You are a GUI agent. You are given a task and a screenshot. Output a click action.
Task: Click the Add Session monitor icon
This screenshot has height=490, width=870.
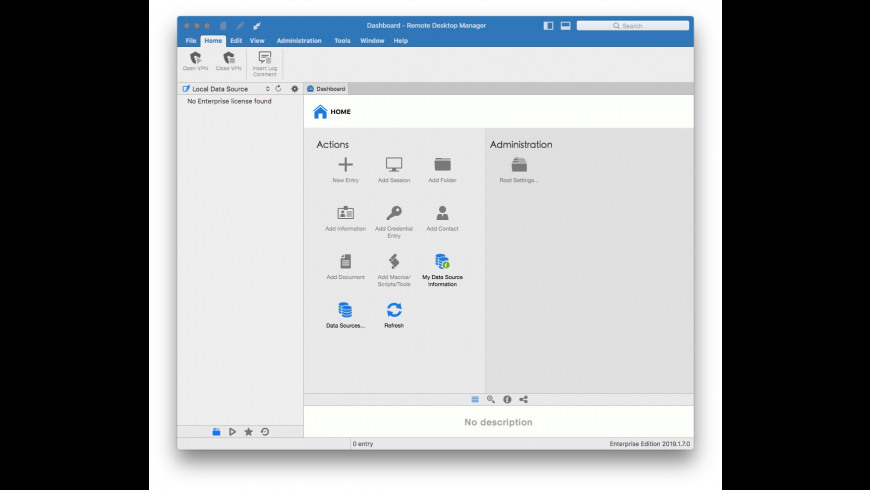click(394, 165)
